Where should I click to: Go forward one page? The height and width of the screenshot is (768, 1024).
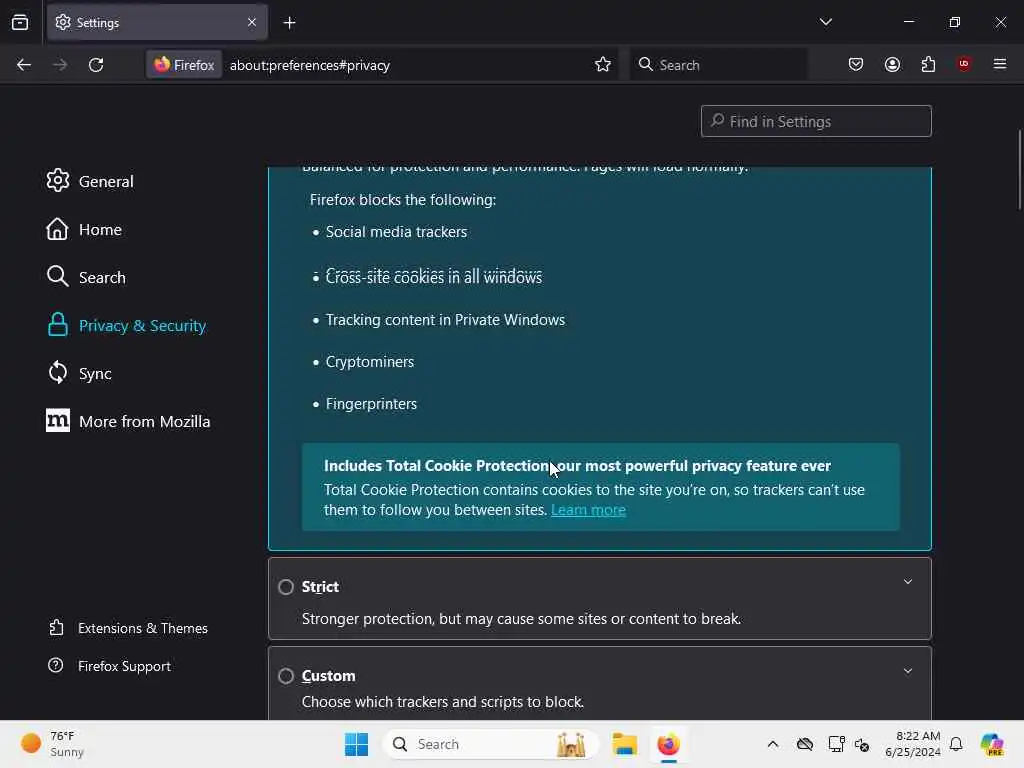point(60,65)
